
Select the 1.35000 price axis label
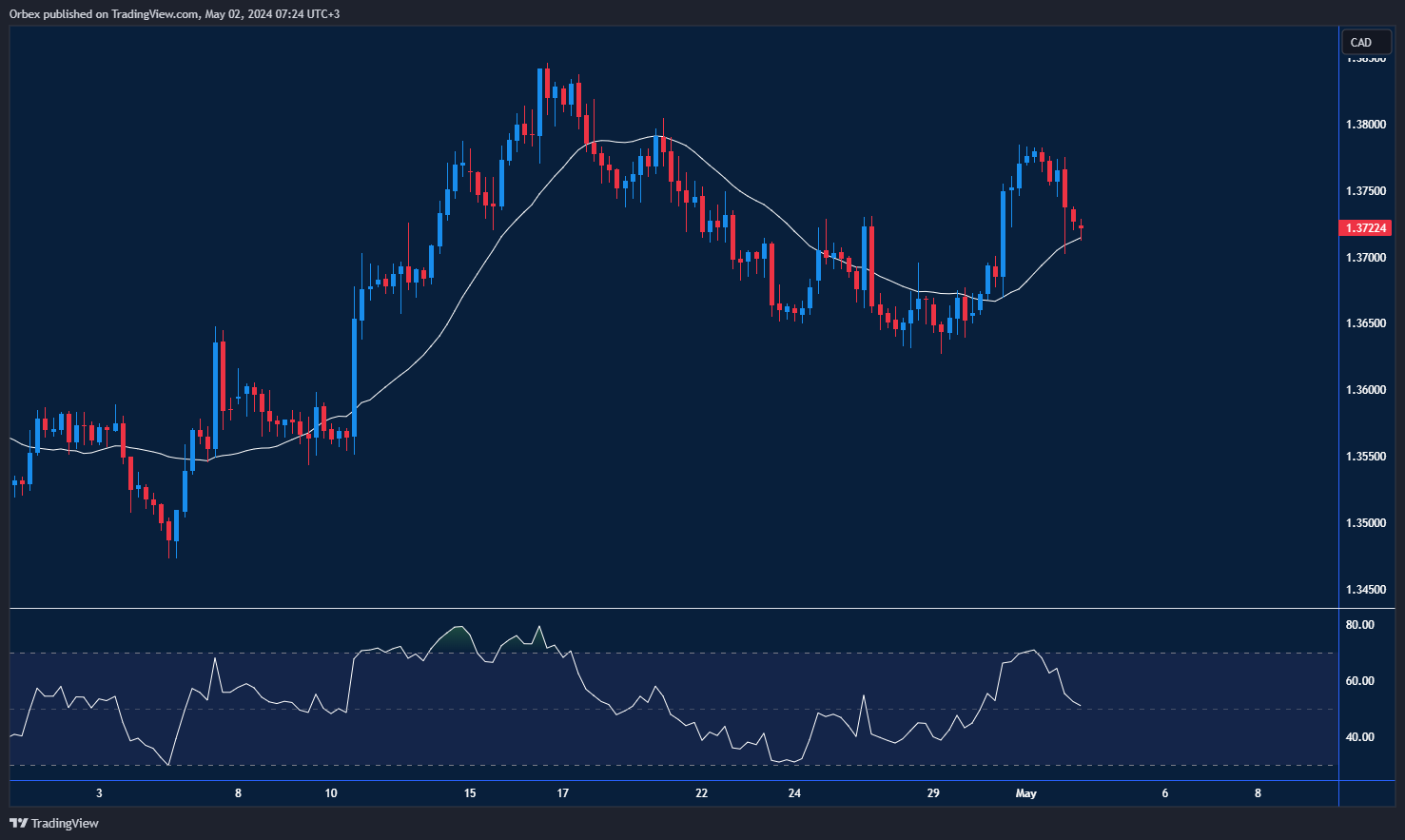(x=1365, y=523)
